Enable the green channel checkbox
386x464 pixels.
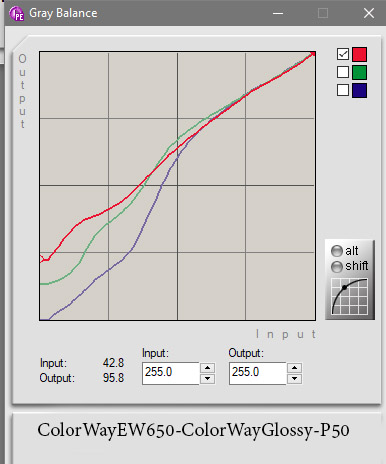pos(343,72)
